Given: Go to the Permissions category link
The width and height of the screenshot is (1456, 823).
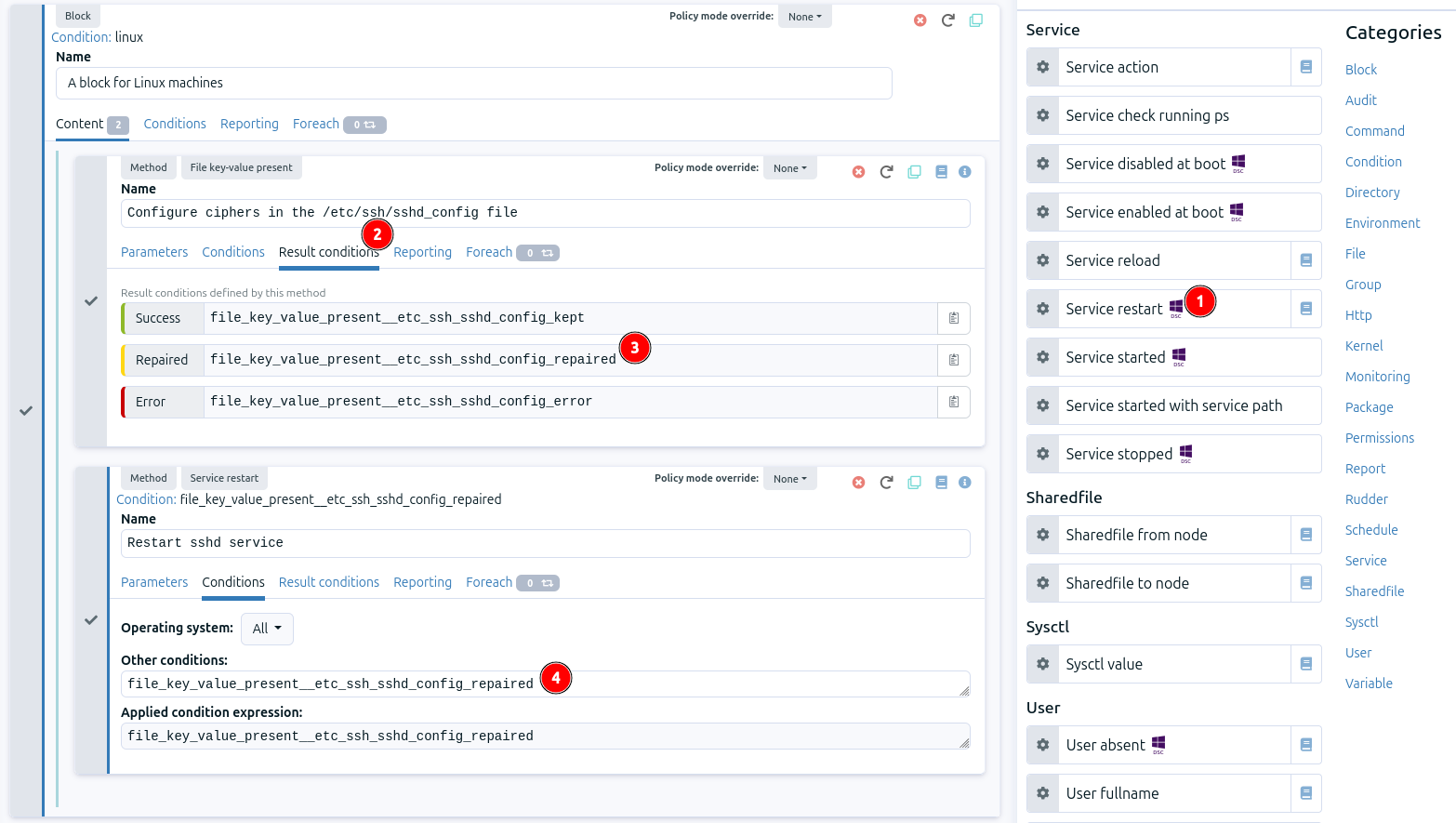Looking at the screenshot, I should pos(1379,438).
